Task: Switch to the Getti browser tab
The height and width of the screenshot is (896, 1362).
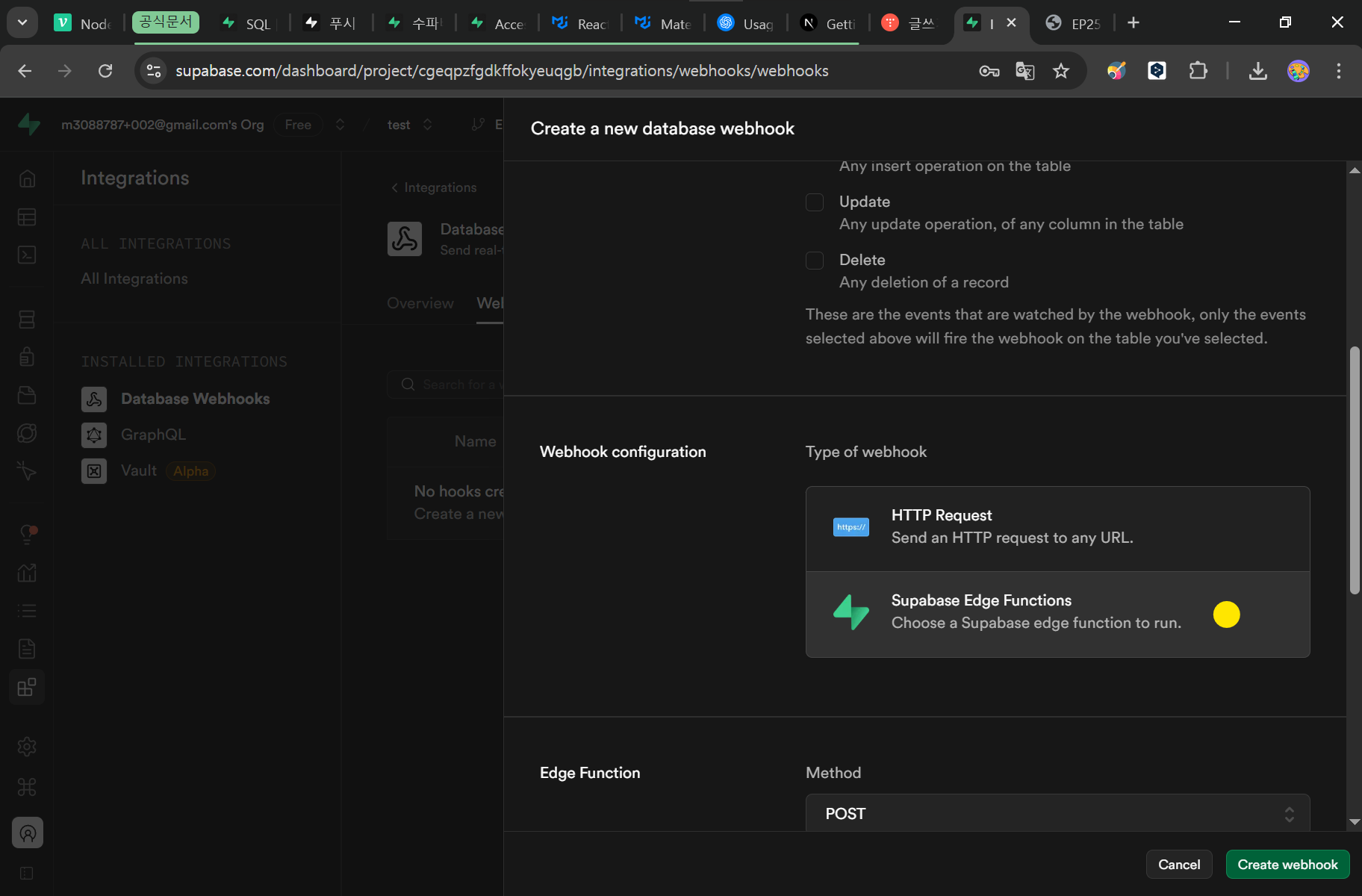Action: pos(827,23)
